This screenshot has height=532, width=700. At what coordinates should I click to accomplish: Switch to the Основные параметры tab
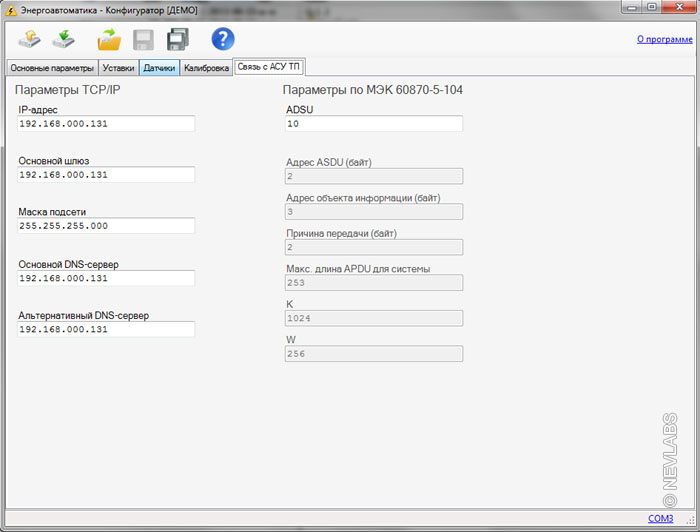[x=51, y=69]
